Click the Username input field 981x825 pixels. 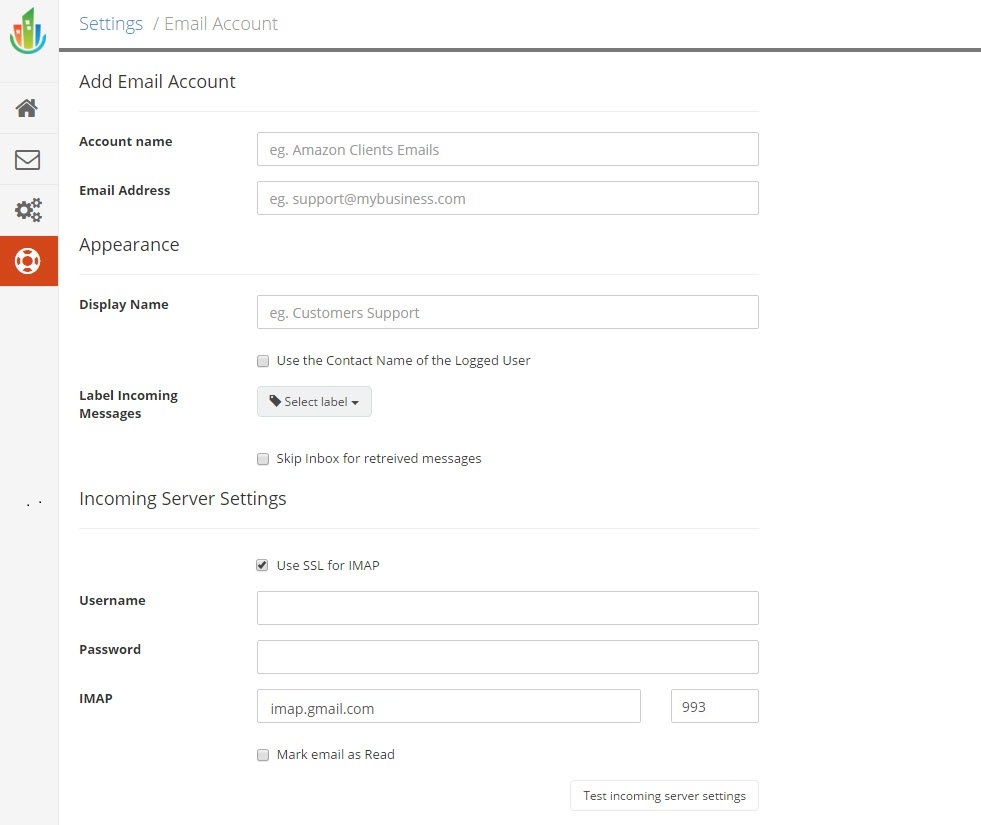[x=507, y=608]
